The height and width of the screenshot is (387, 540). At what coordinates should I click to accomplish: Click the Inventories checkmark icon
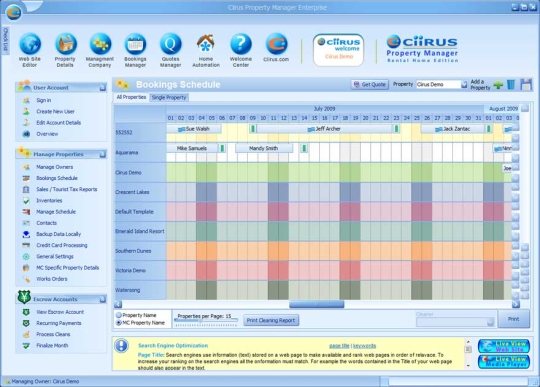click(x=26, y=200)
